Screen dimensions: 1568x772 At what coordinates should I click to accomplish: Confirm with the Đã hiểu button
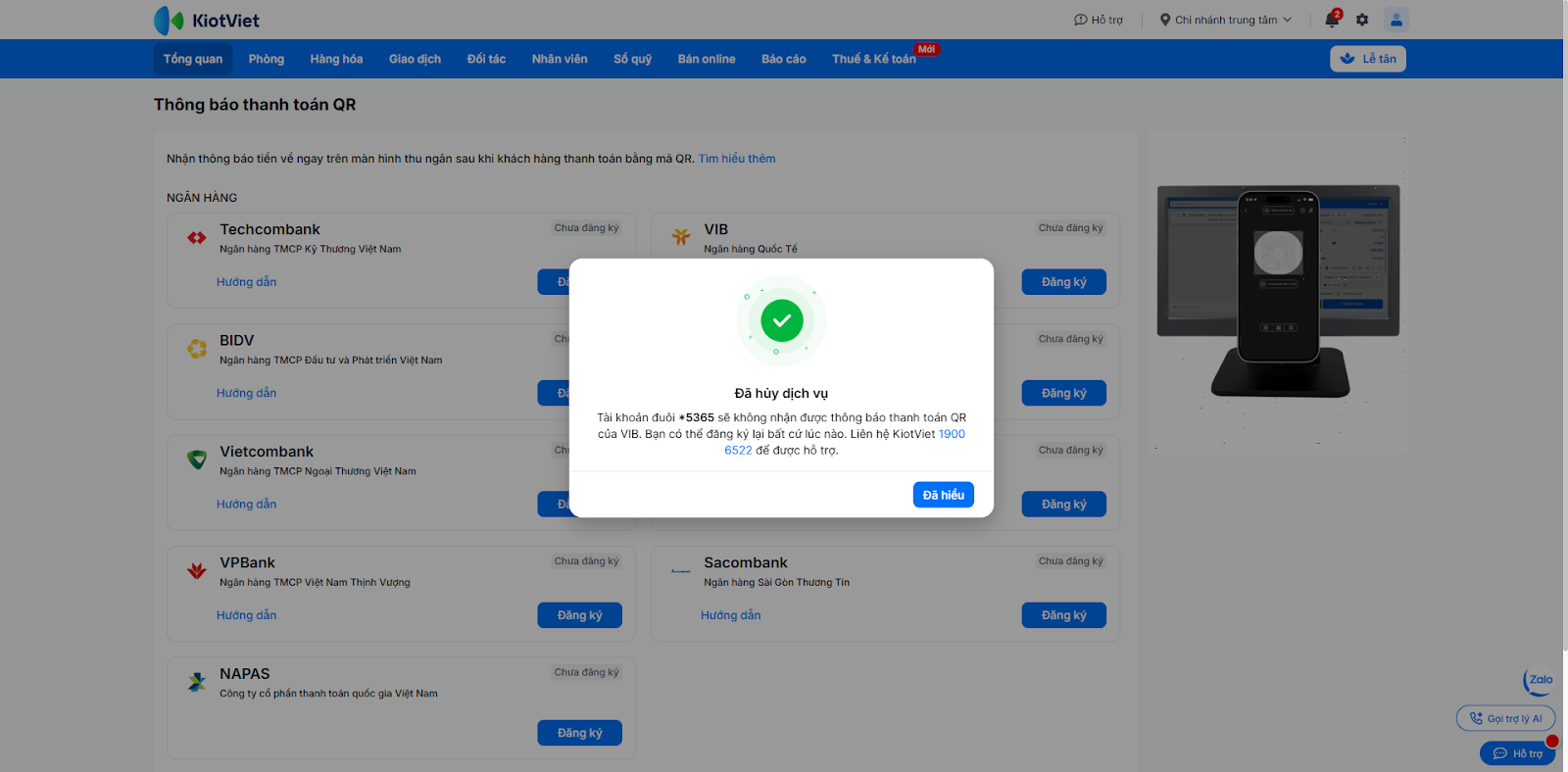pyautogui.click(x=944, y=495)
